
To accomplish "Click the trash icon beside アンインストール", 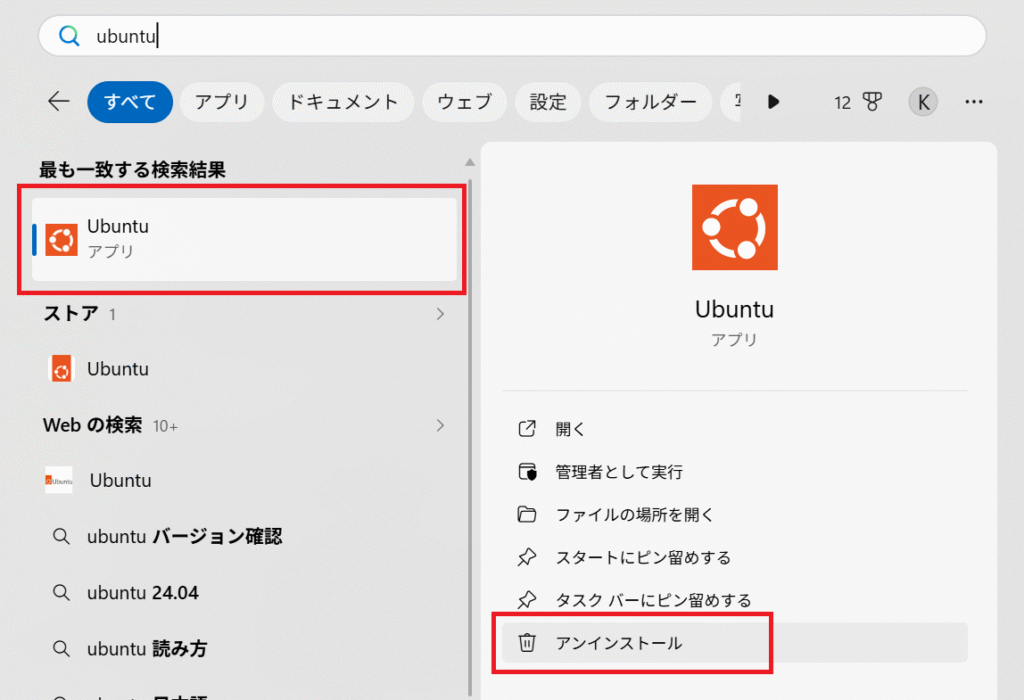I will (x=528, y=643).
